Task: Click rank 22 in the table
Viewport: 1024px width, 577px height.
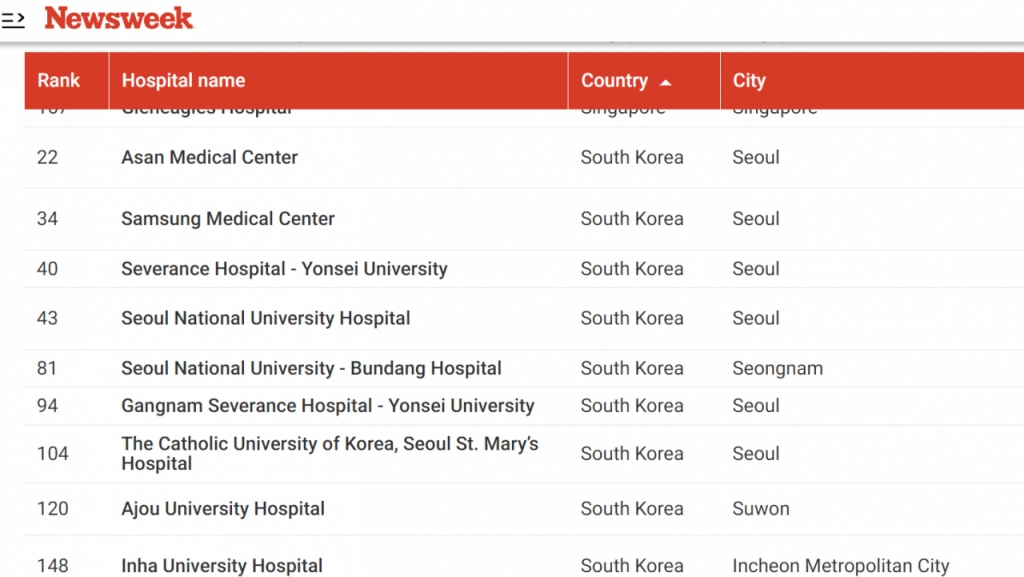Action: coord(46,157)
